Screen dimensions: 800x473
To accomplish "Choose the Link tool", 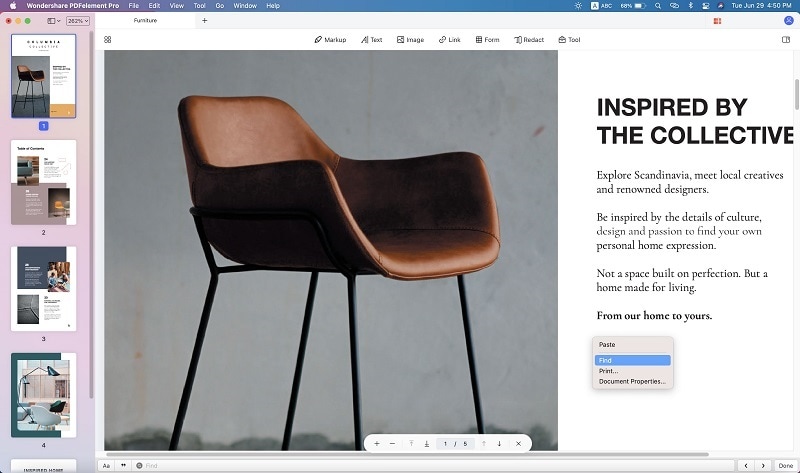I will [449, 40].
